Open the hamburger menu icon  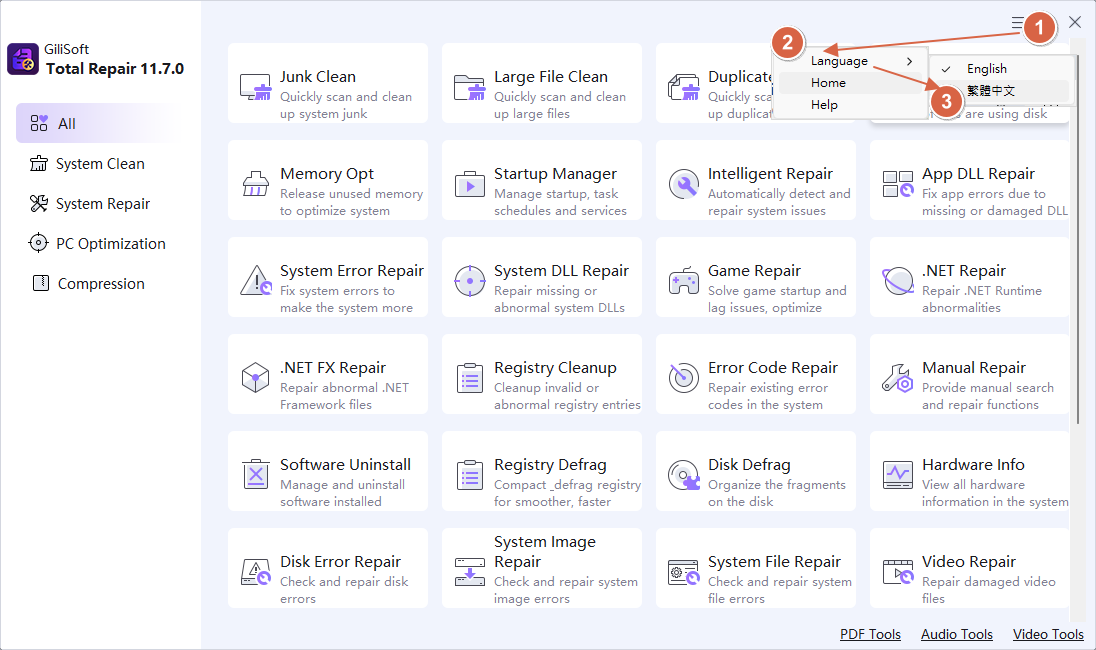1018,22
